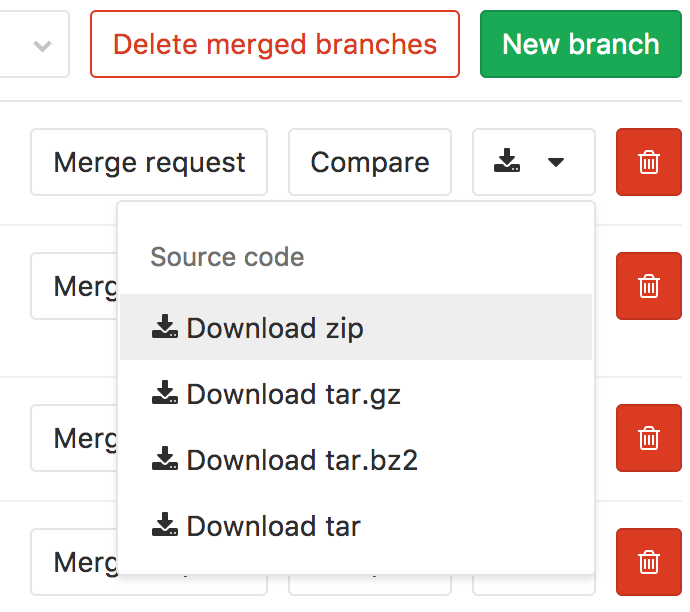Image resolution: width=690 pixels, height=612 pixels.
Task: Click the bottom row's trash delete icon
Action: pyautogui.click(x=649, y=562)
